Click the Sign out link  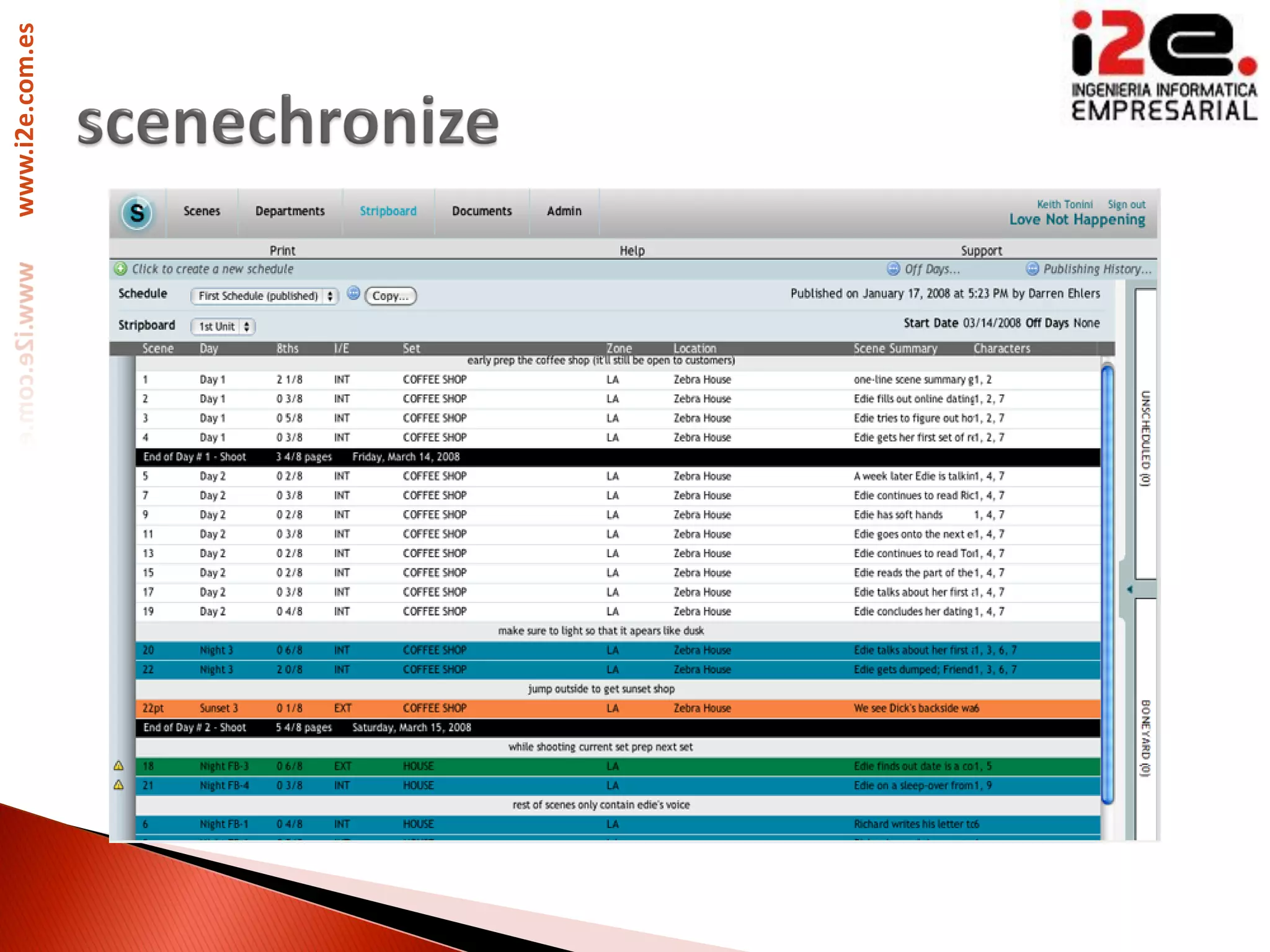click(x=1126, y=205)
